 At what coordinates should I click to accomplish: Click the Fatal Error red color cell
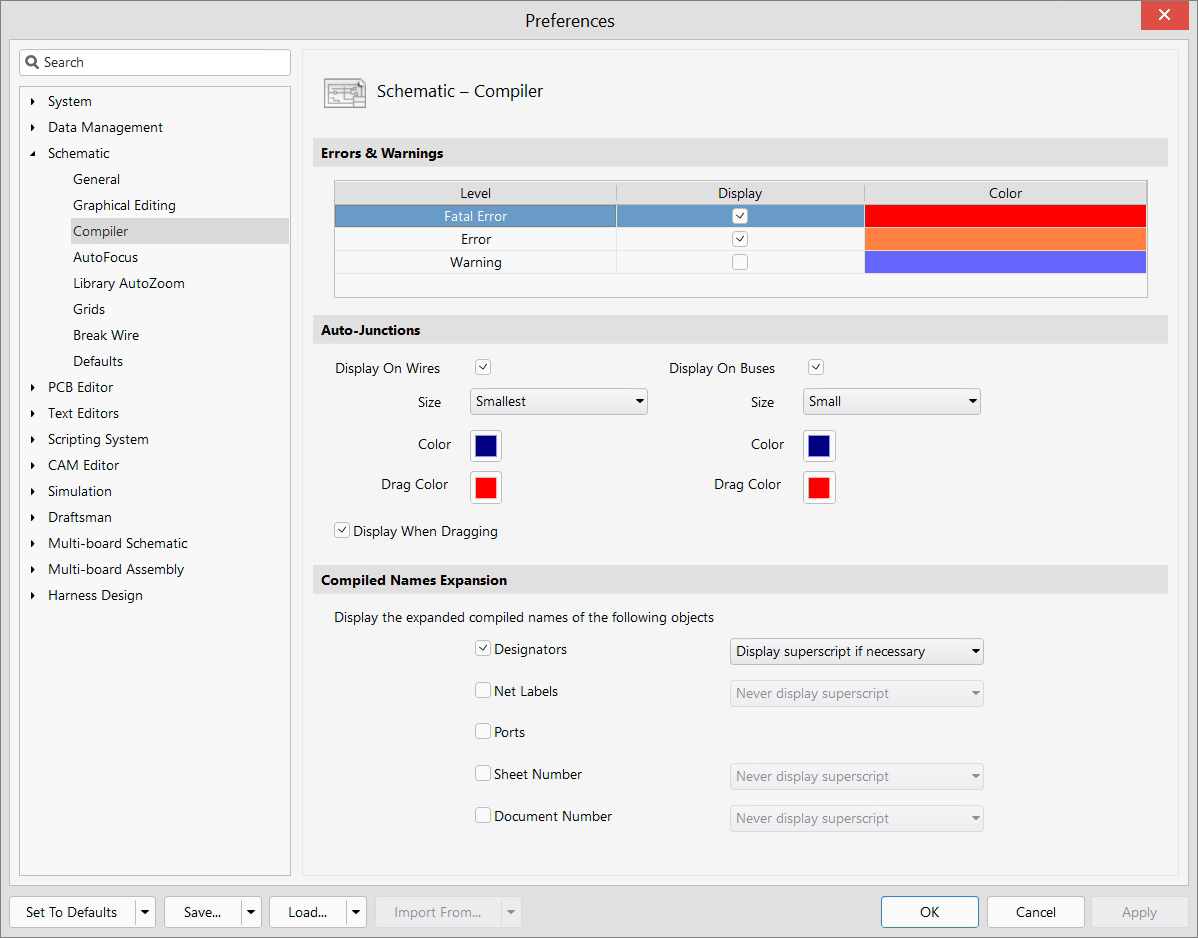[1005, 216]
